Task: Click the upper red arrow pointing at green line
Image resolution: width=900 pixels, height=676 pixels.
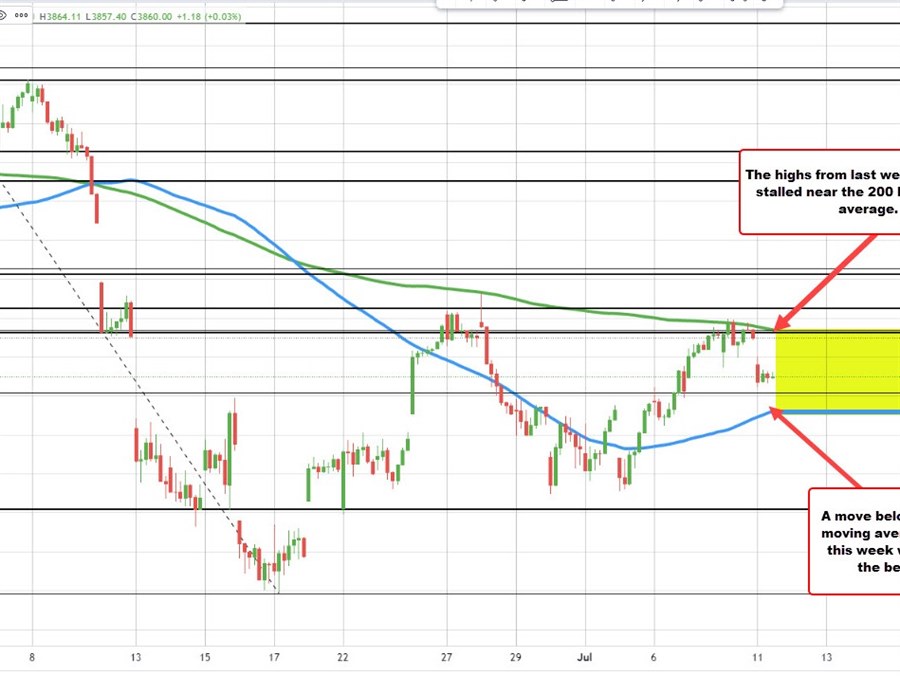Action: click(x=830, y=280)
